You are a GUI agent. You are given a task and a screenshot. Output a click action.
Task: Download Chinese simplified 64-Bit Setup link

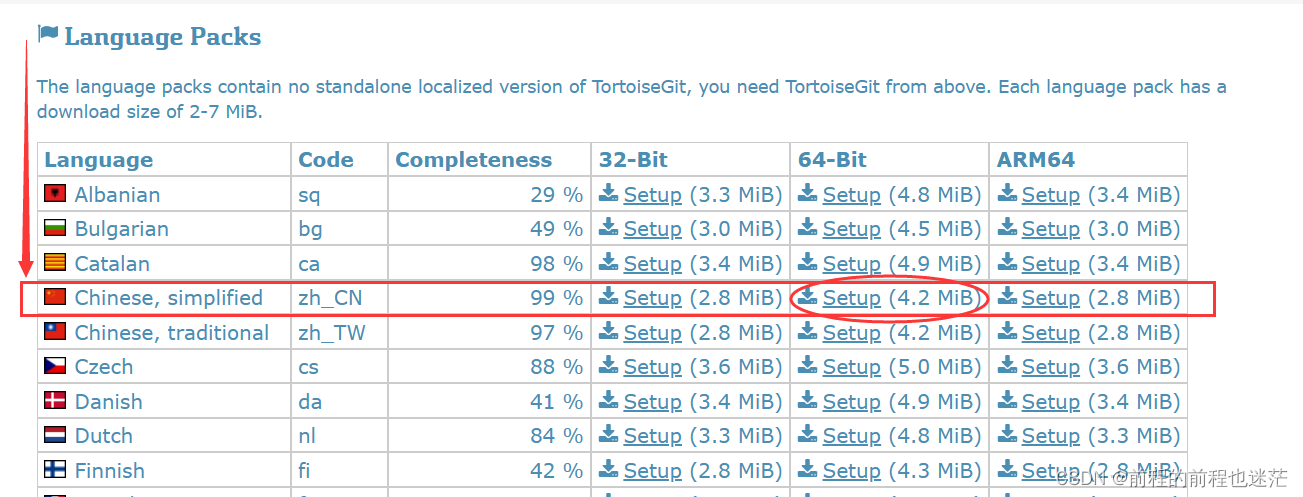[851, 298]
